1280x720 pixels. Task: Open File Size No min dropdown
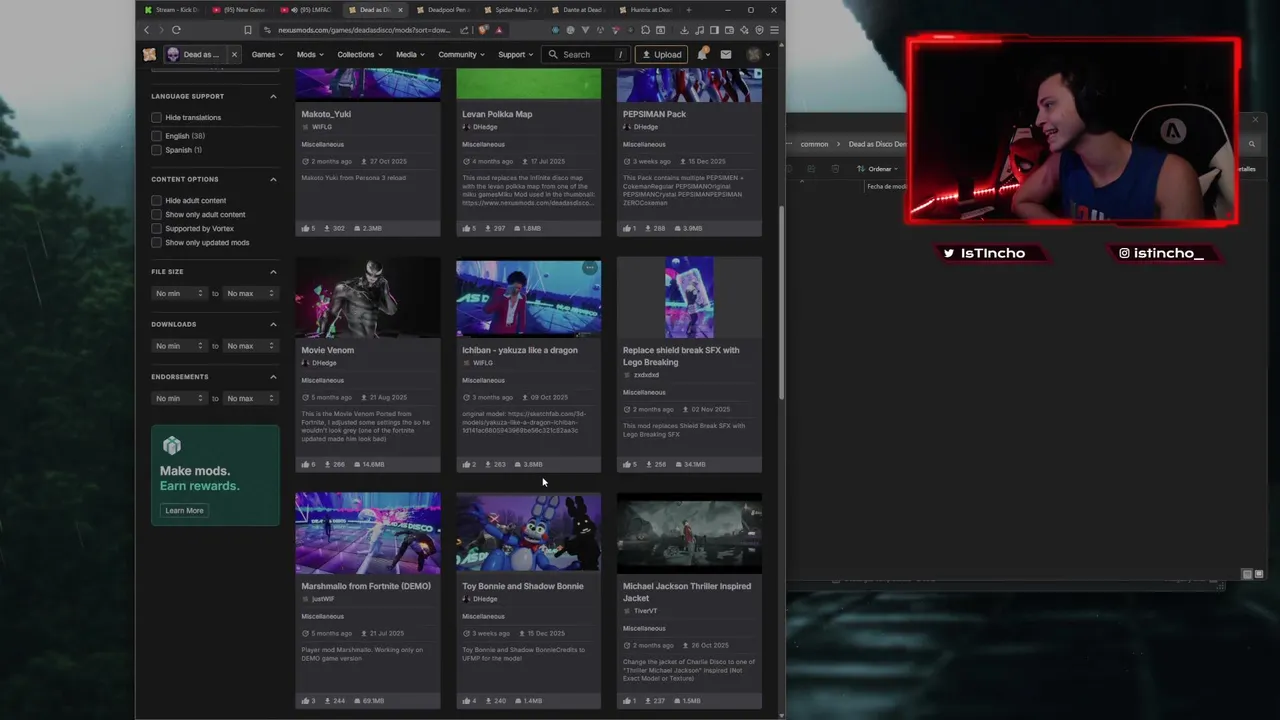(x=179, y=293)
